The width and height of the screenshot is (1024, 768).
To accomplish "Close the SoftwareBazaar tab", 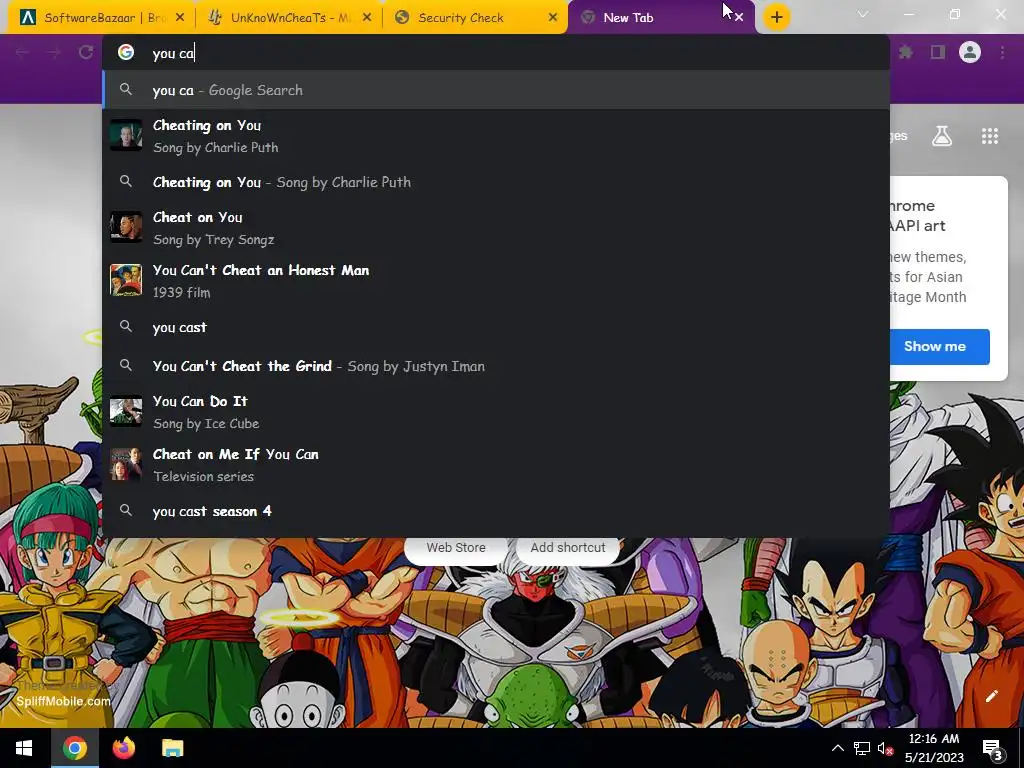I will (180, 18).
